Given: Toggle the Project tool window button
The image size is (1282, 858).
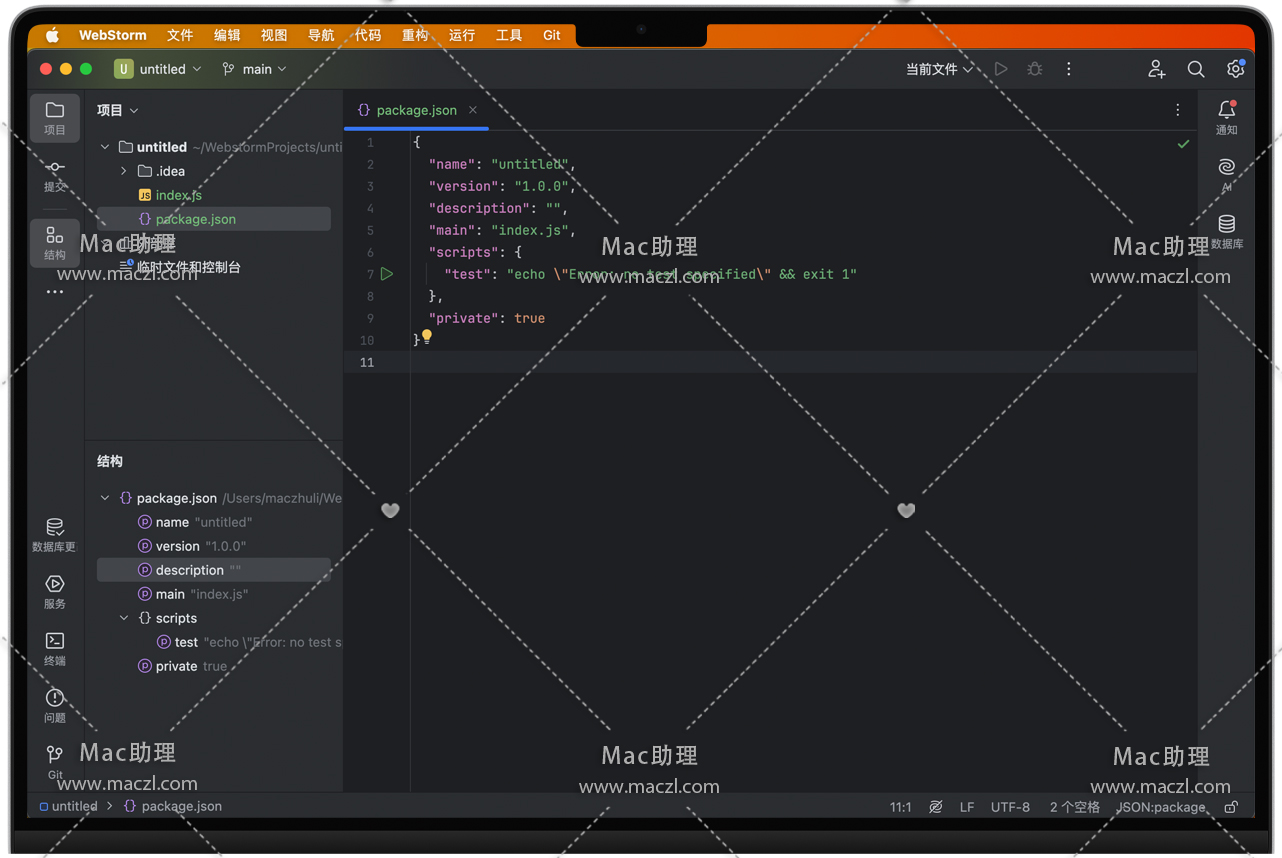Looking at the screenshot, I should [55, 117].
